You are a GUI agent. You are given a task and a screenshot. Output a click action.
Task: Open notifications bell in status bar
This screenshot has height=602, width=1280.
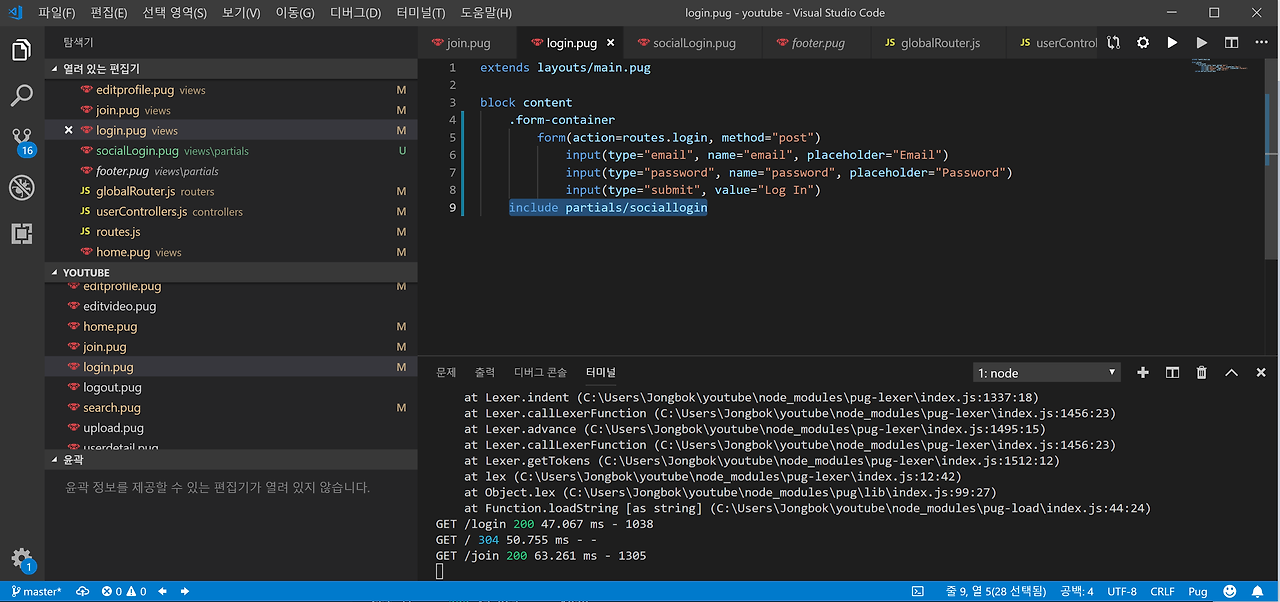coord(1260,591)
